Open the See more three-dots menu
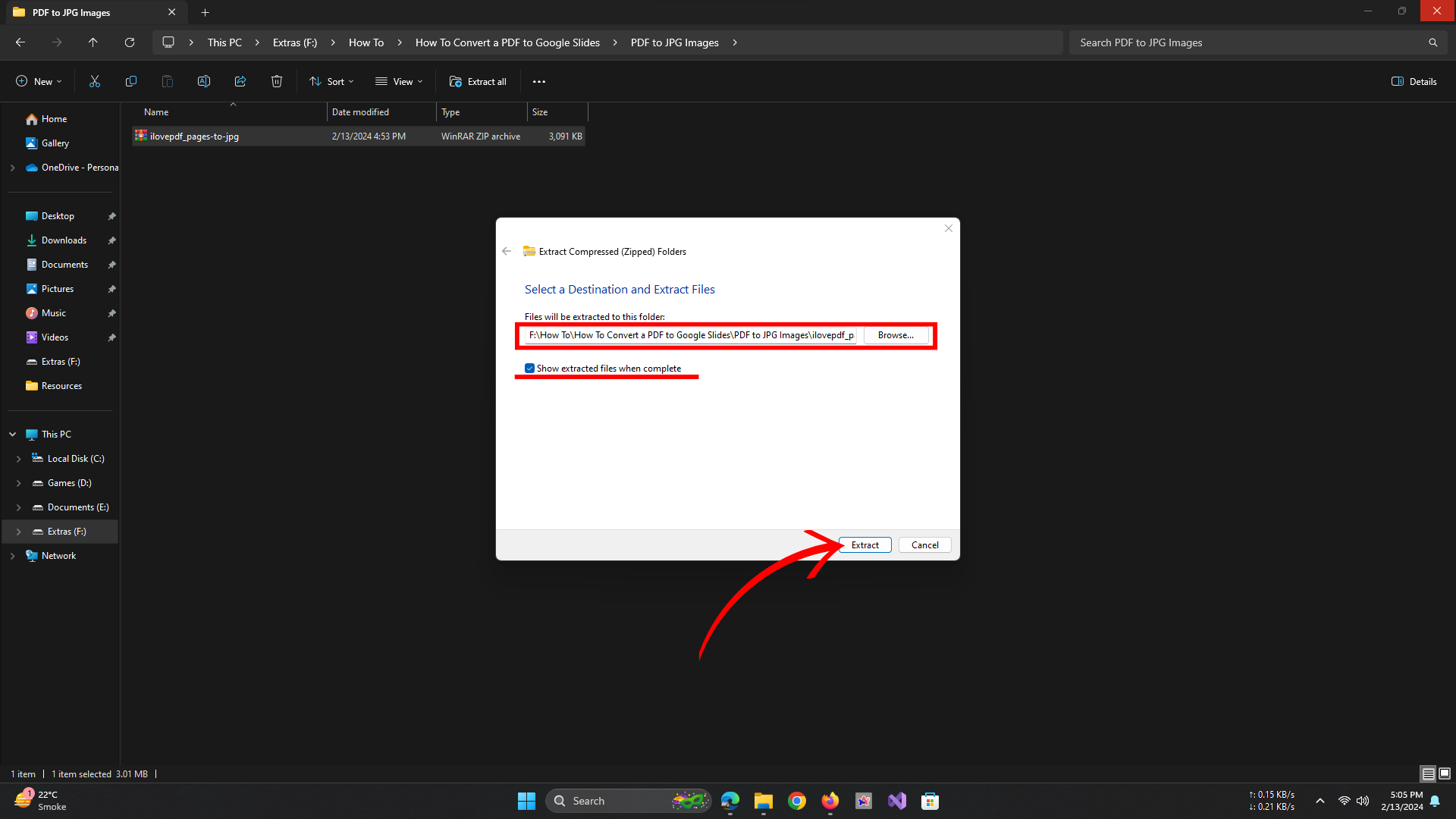 pyautogui.click(x=539, y=82)
